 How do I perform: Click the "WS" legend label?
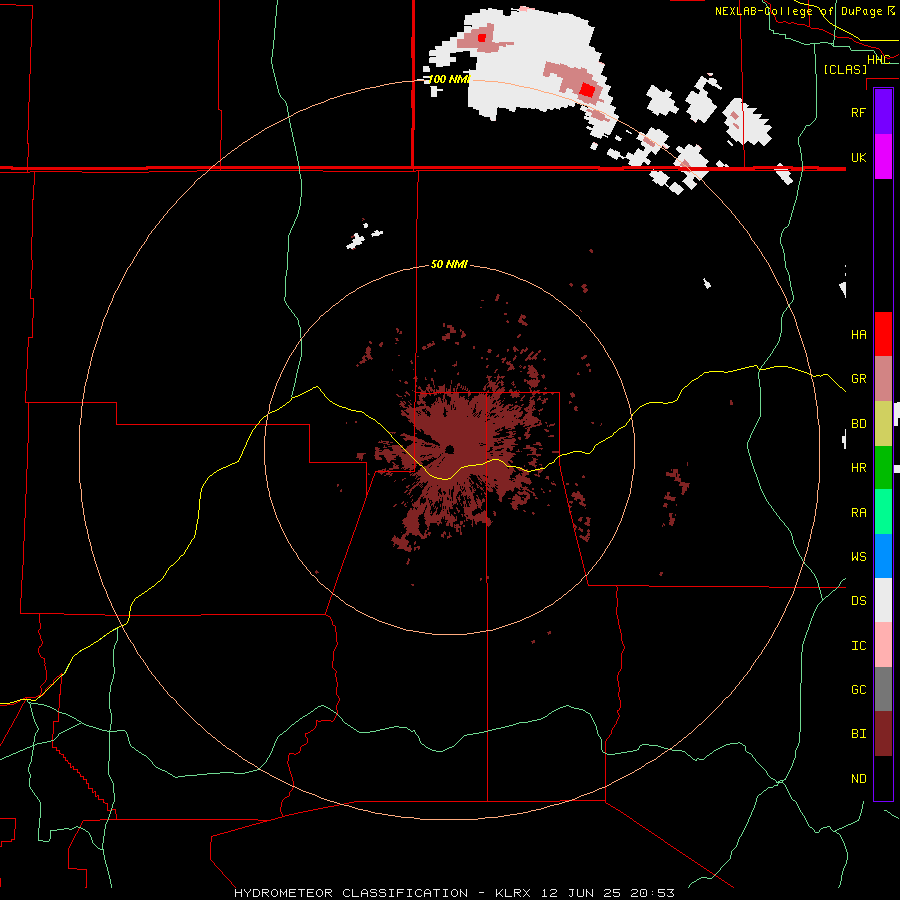tap(858, 556)
